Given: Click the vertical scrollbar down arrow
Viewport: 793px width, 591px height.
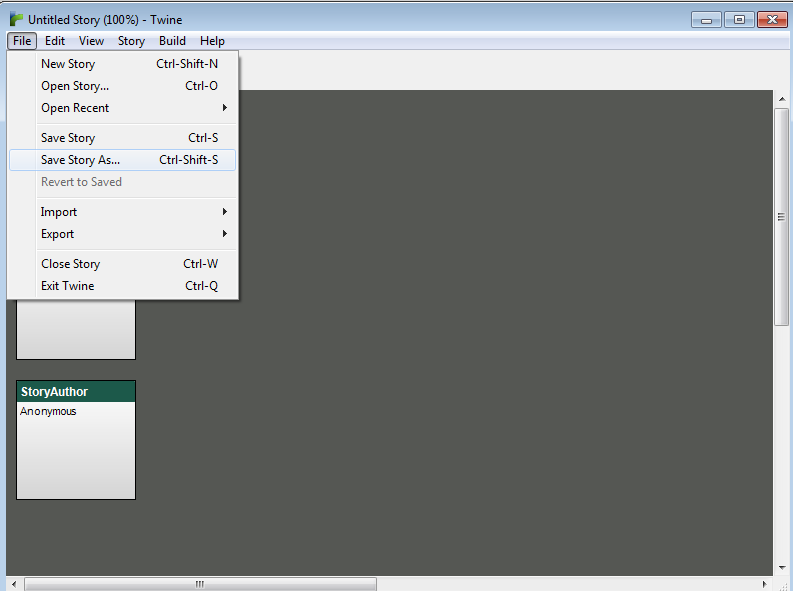Looking at the screenshot, I should [781, 568].
